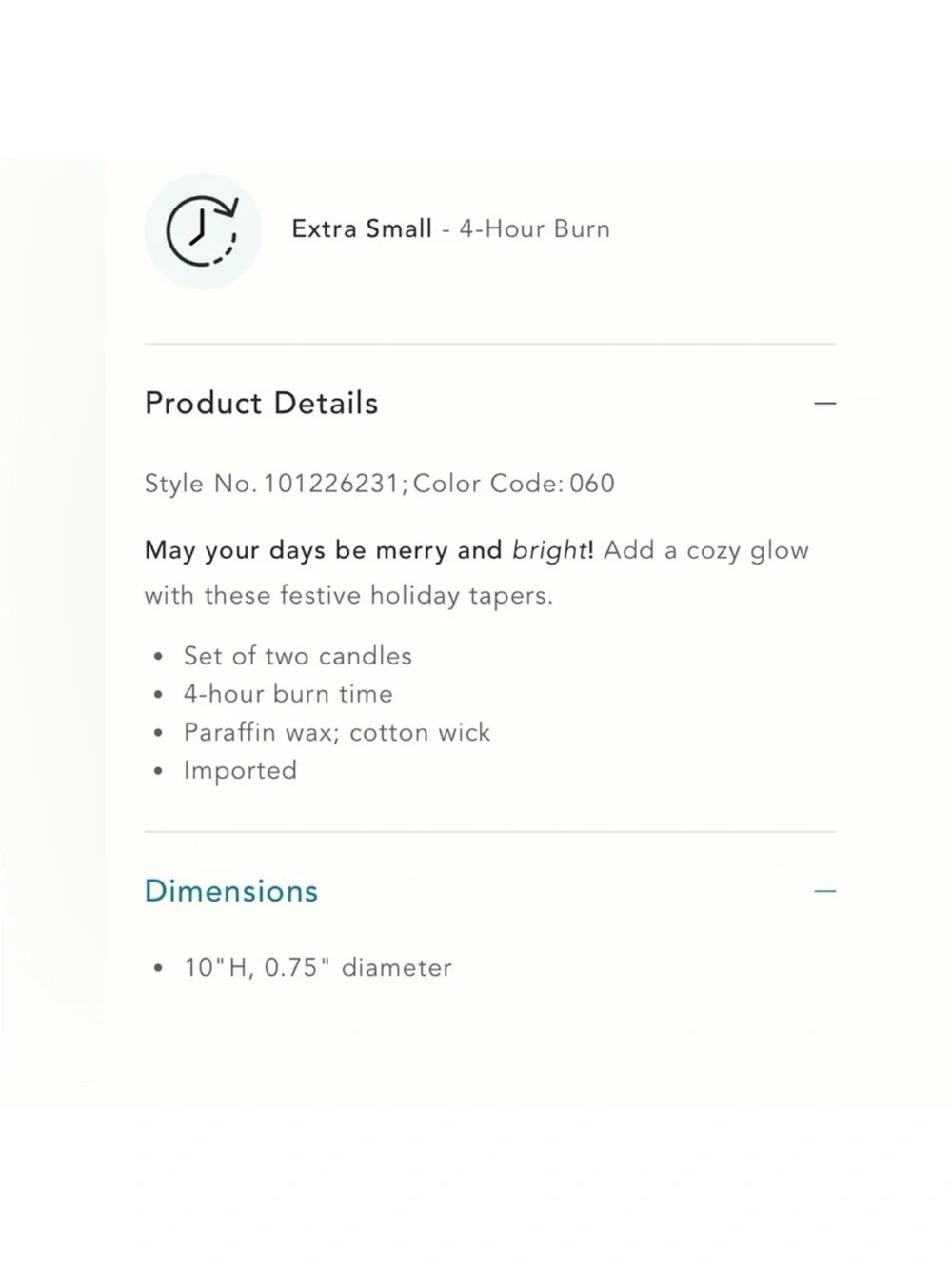
Task: Click divider line above Product Details
Action: [490, 344]
